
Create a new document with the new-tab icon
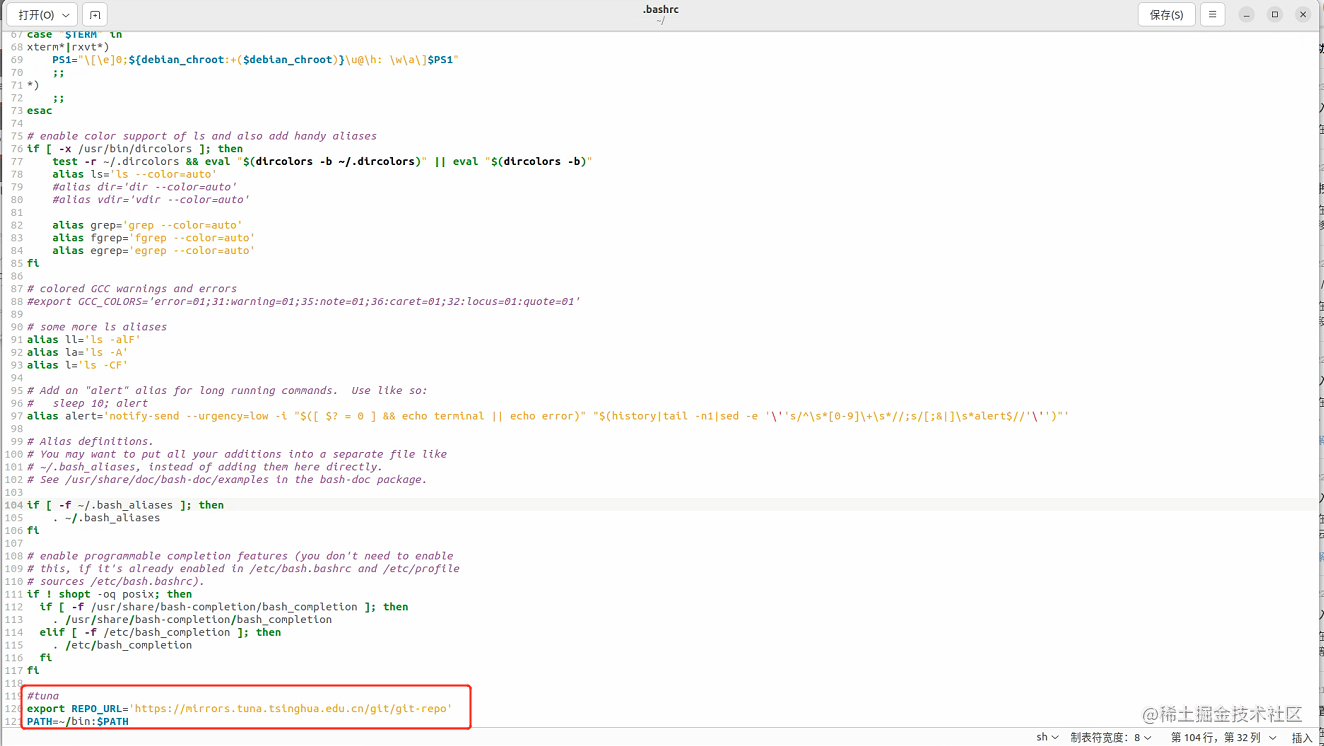coord(95,15)
